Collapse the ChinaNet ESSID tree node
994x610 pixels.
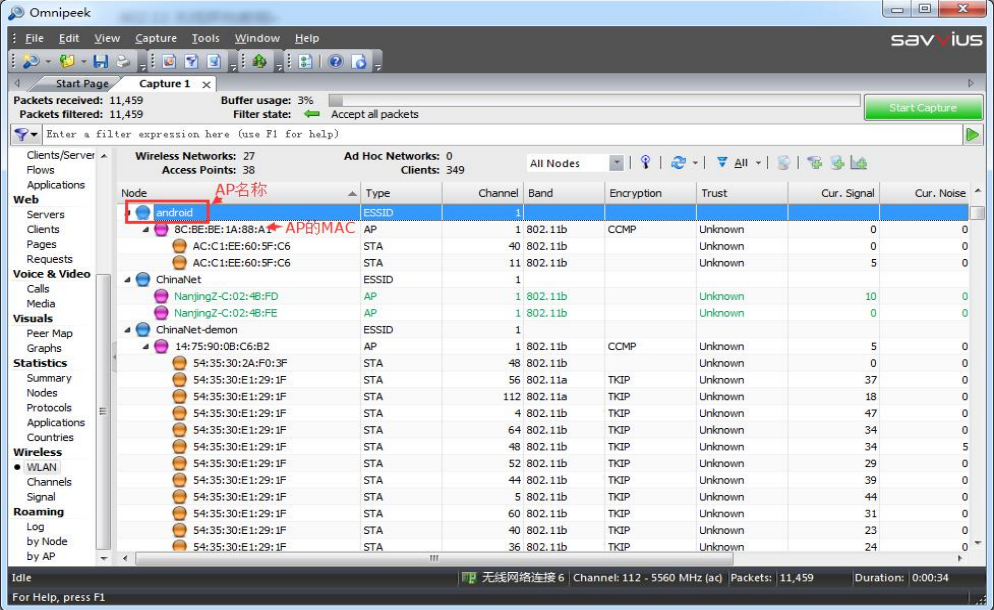click(x=127, y=280)
